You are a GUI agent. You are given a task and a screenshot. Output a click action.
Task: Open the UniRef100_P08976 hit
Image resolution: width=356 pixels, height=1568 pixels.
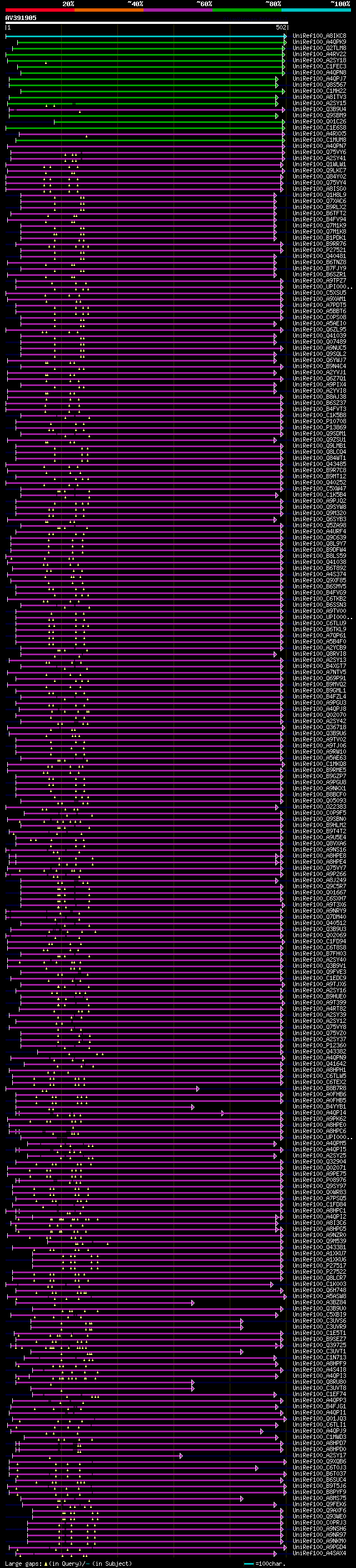pos(319,1180)
